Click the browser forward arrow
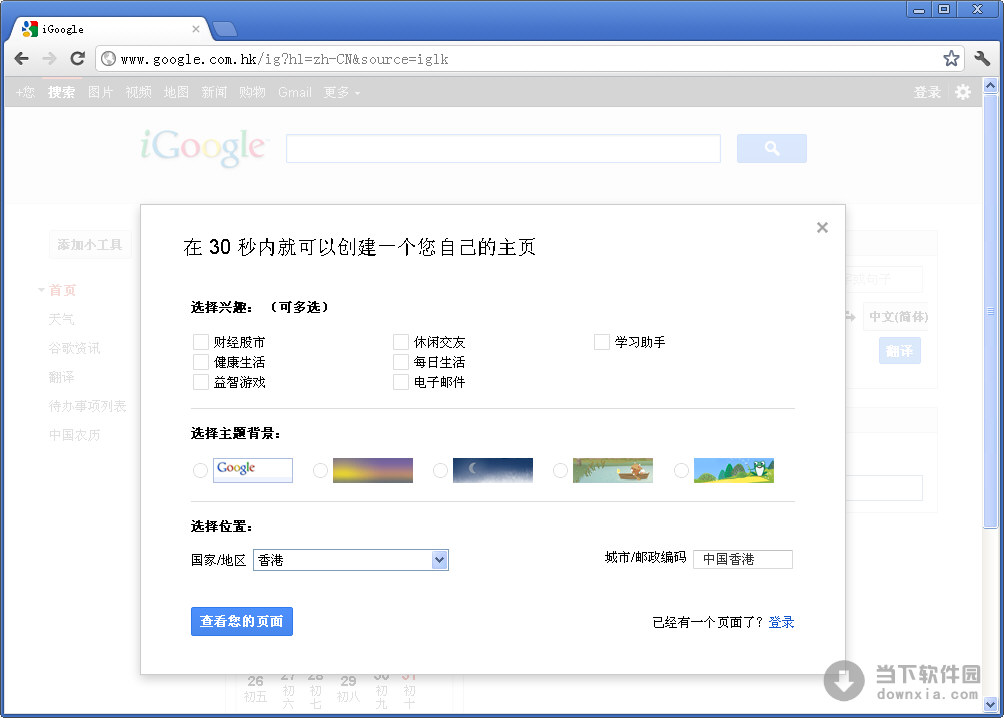 pos(49,59)
